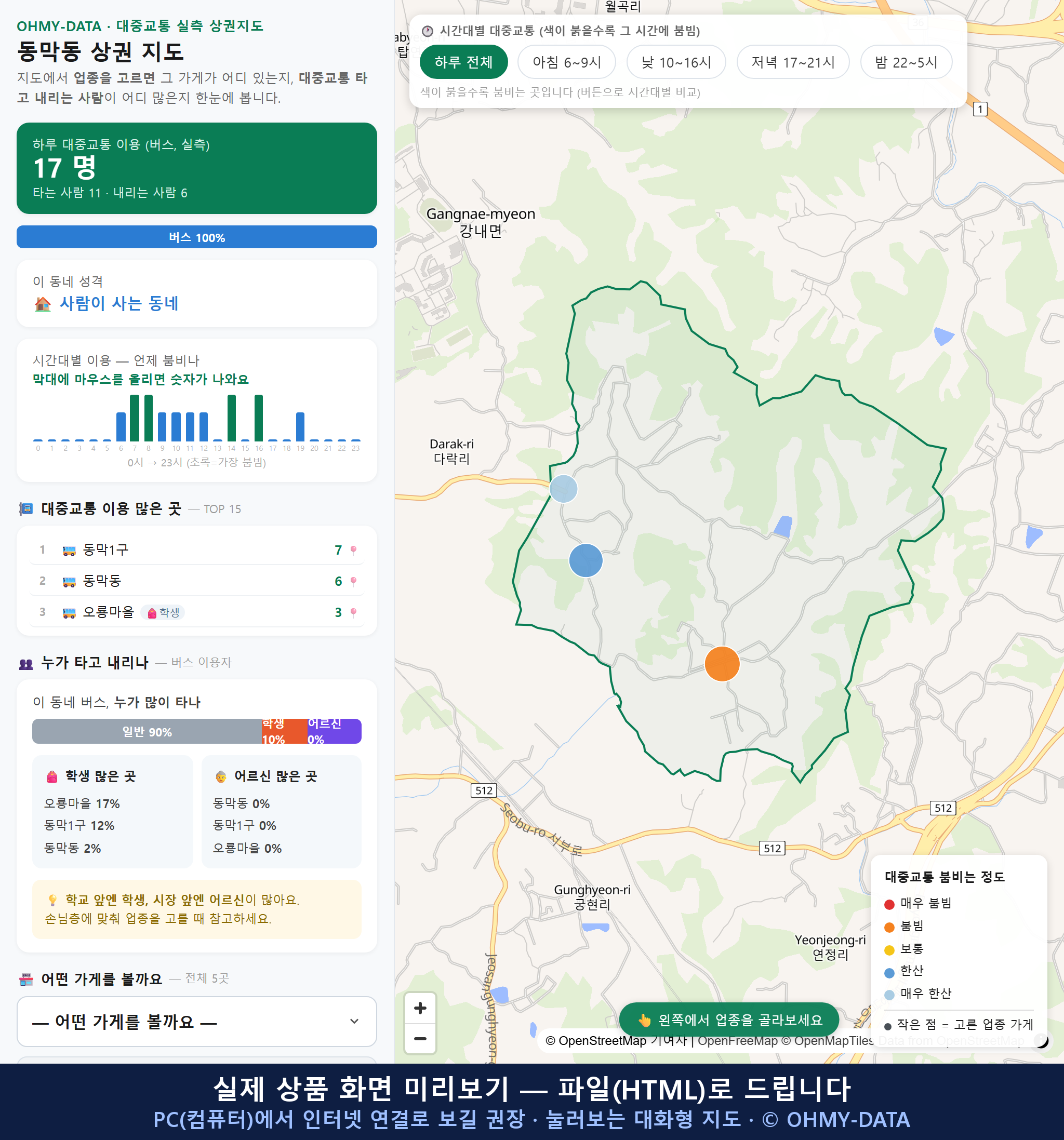The height and width of the screenshot is (1140, 1064).
Task: Click the 매우 한산 light blue legend dot
Action: 889,995
